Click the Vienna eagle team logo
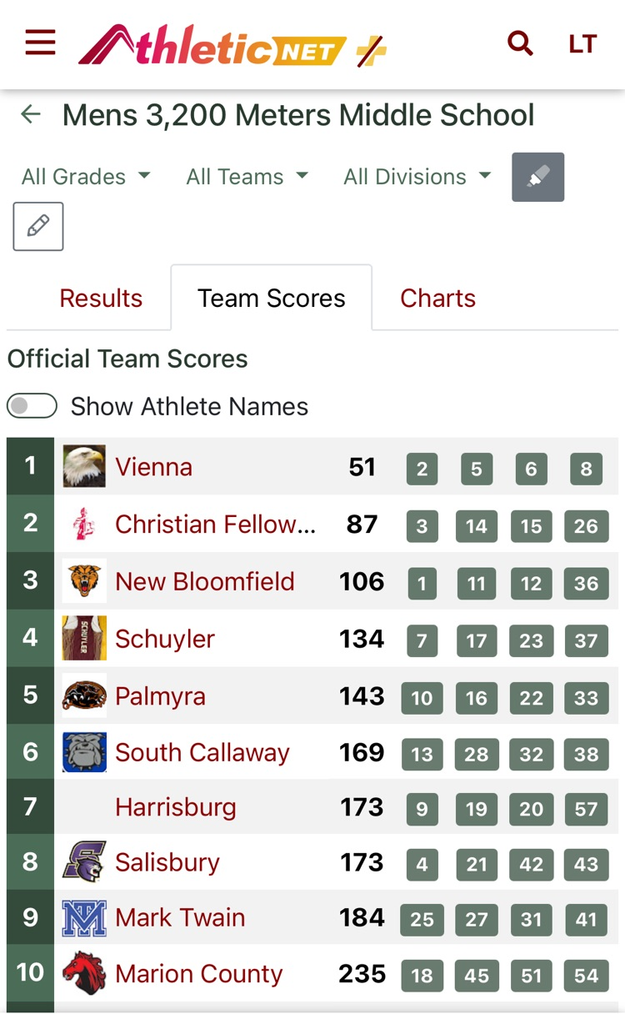Screen dimensions: 625x1024 [84, 467]
